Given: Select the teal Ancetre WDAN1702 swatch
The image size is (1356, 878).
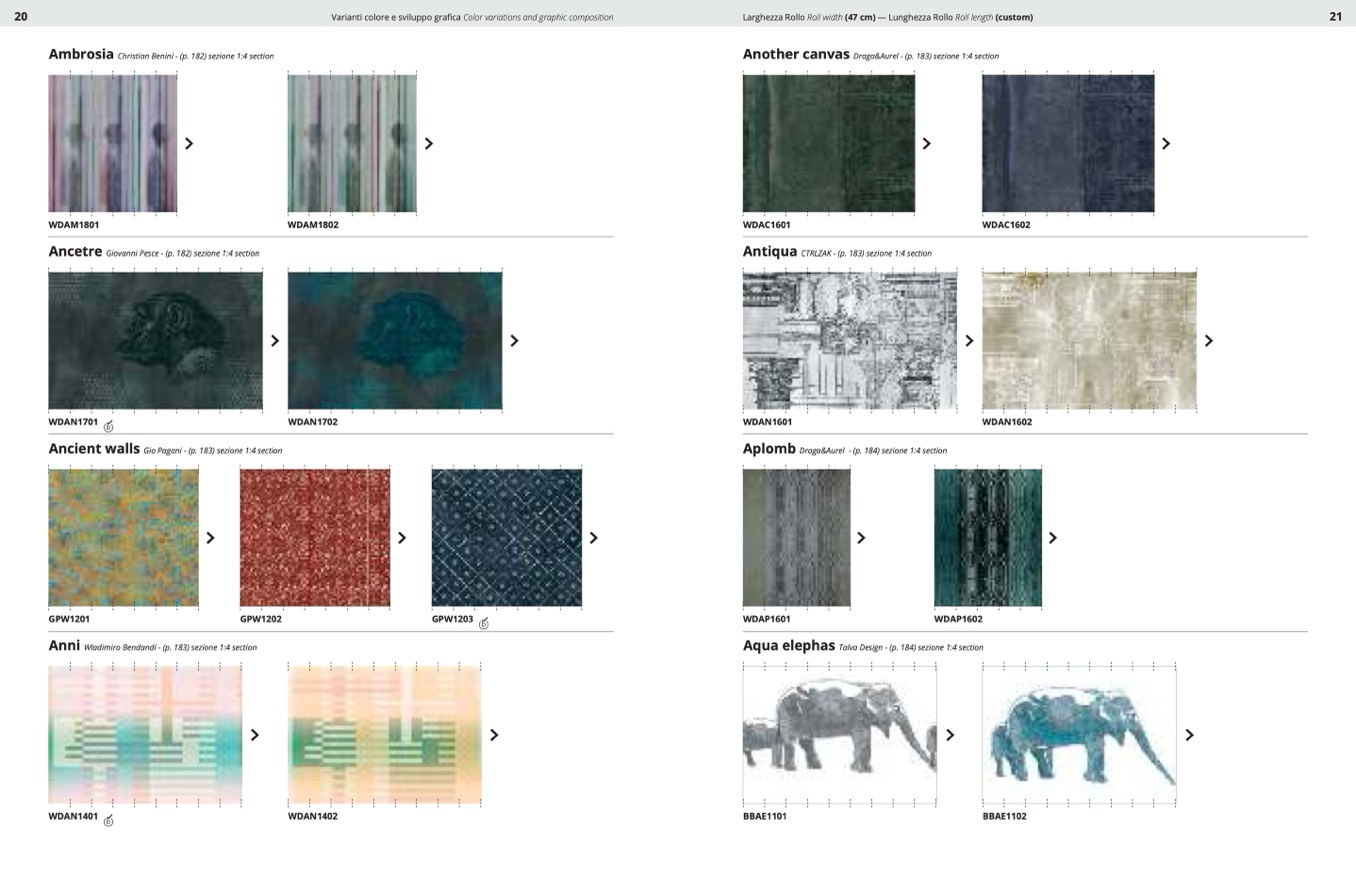Looking at the screenshot, I should tap(395, 340).
